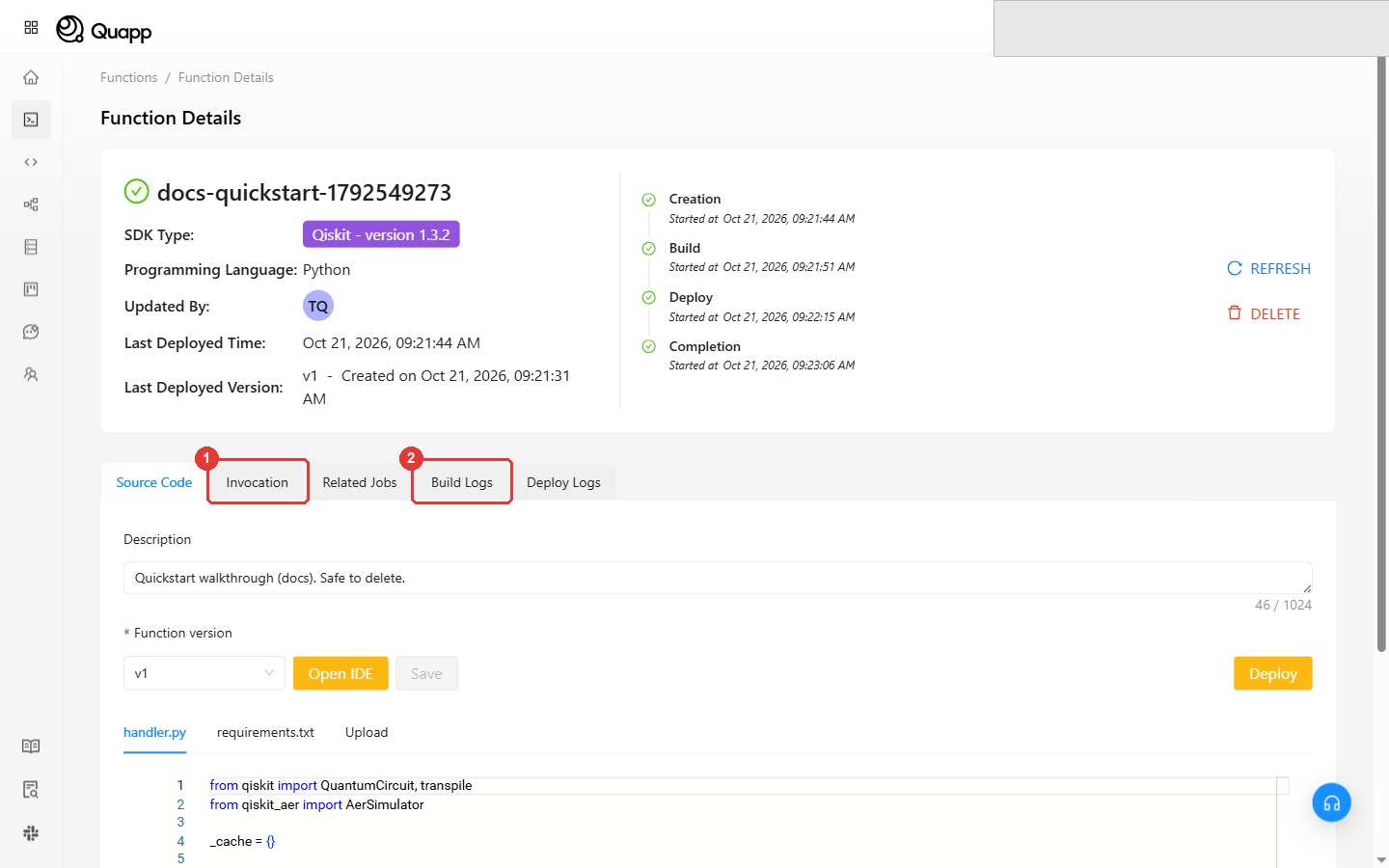Open Slack icon in sidebar

point(31,833)
